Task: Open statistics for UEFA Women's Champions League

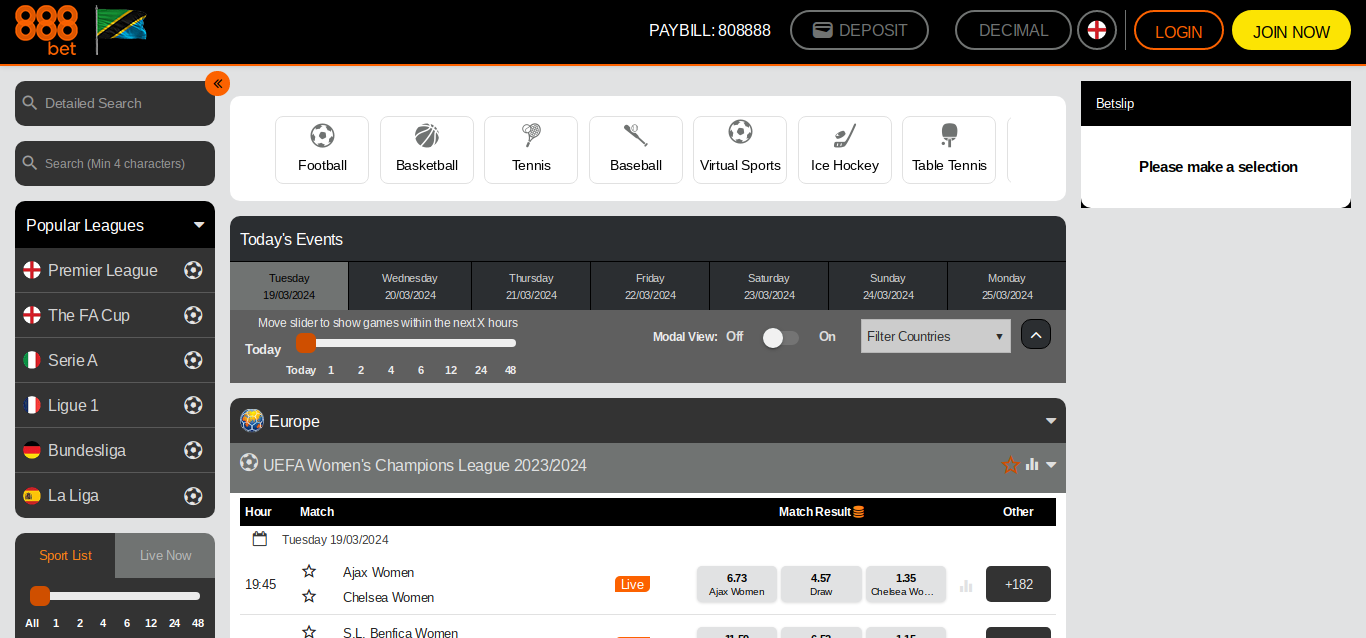Action: click(x=1032, y=465)
